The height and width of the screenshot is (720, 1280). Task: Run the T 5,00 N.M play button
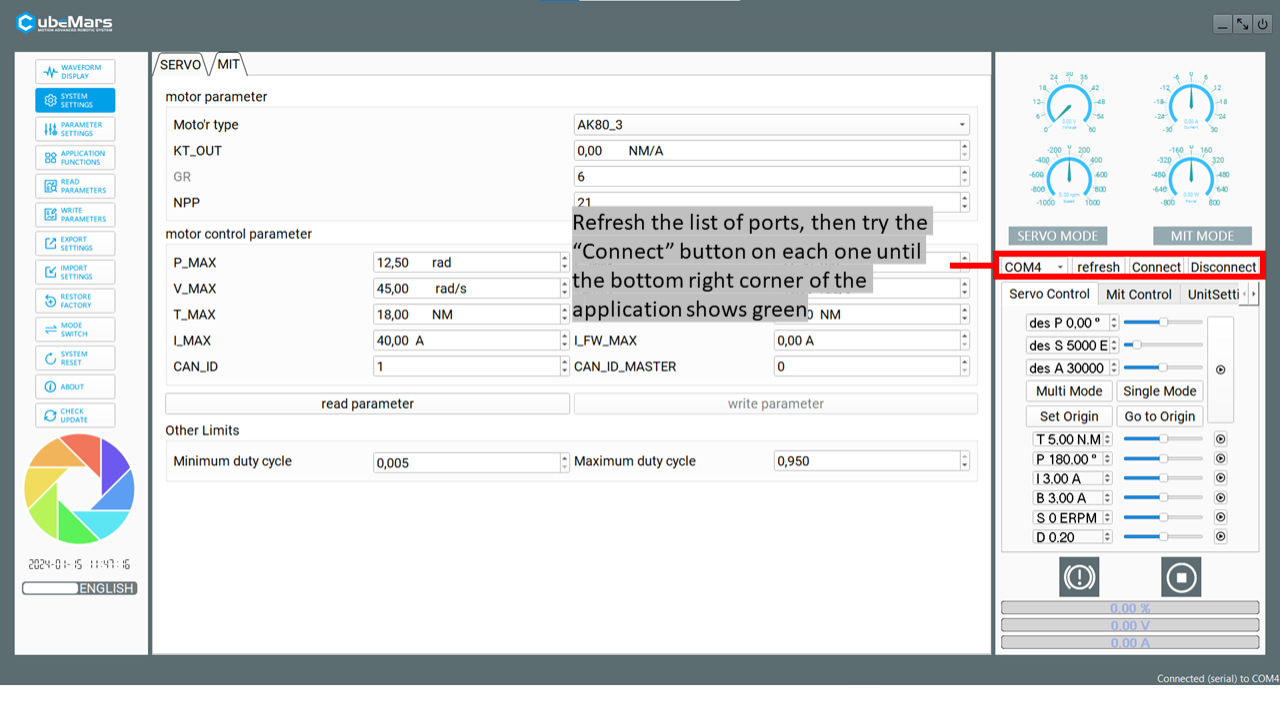pyautogui.click(x=1220, y=439)
